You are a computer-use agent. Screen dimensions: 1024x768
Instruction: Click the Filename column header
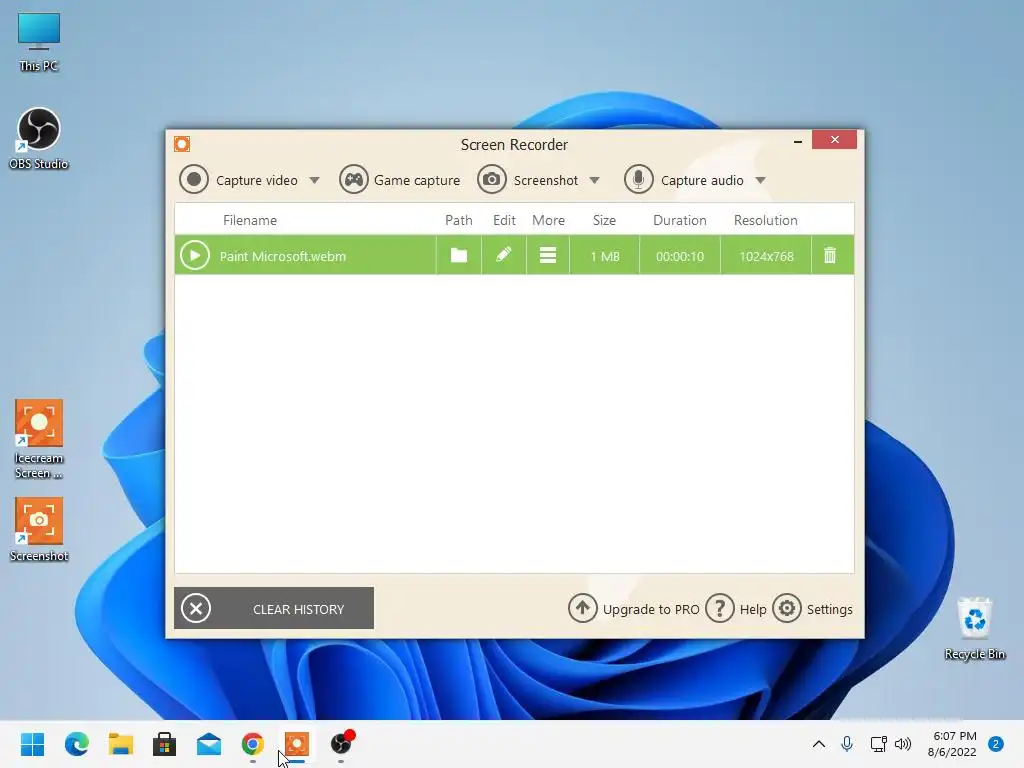[x=250, y=220]
